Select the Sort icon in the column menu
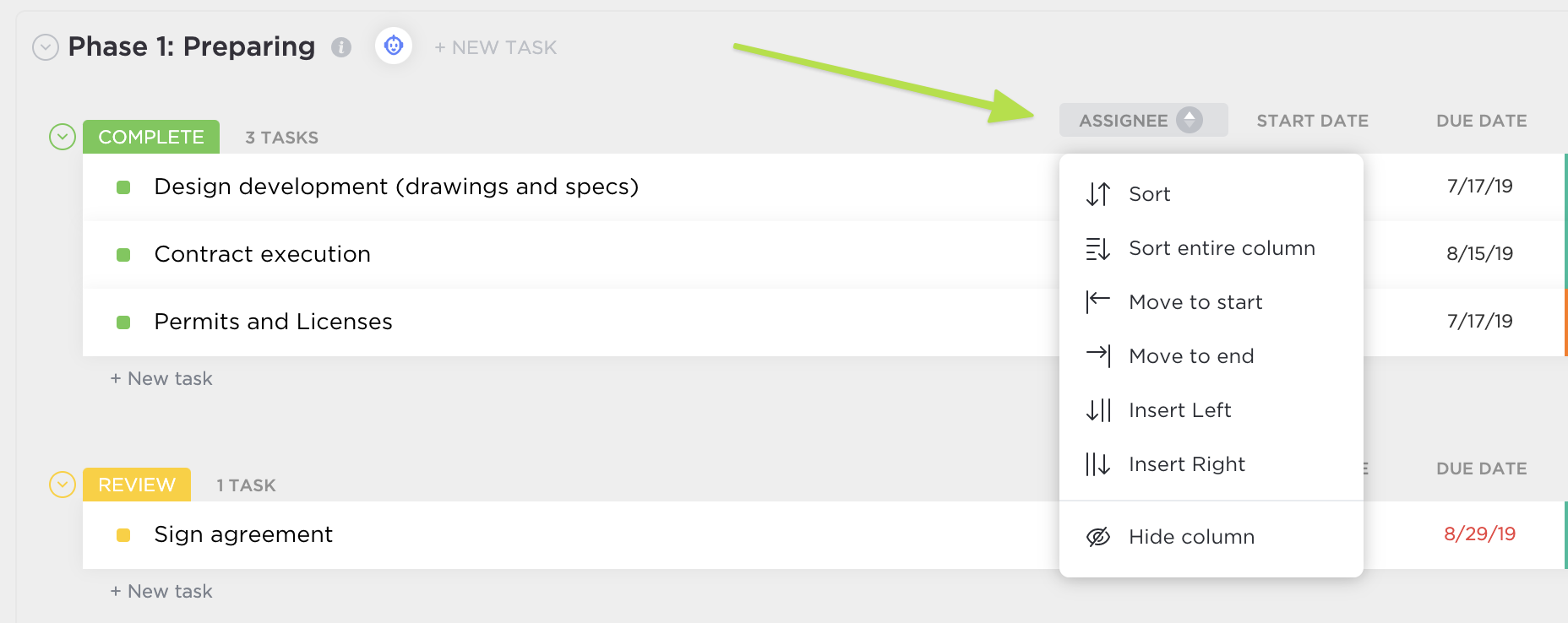This screenshot has width=1568, height=623. coord(1097,193)
